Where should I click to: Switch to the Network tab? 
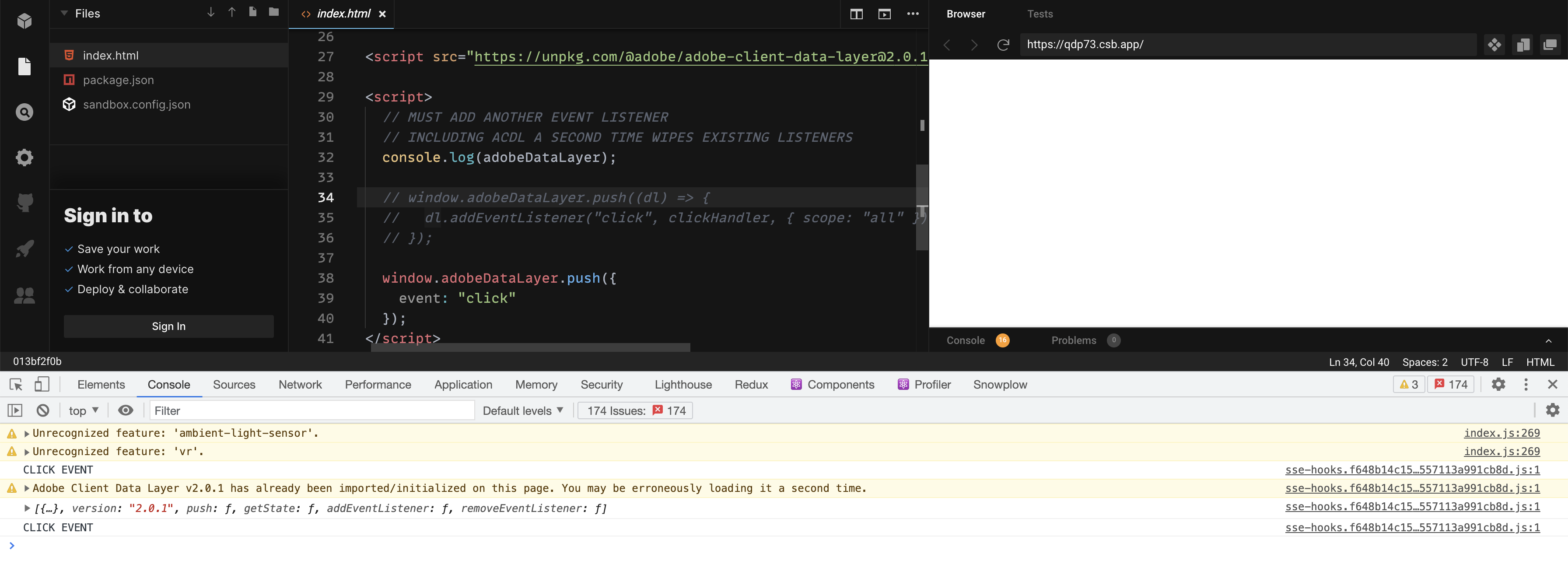[x=300, y=384]
